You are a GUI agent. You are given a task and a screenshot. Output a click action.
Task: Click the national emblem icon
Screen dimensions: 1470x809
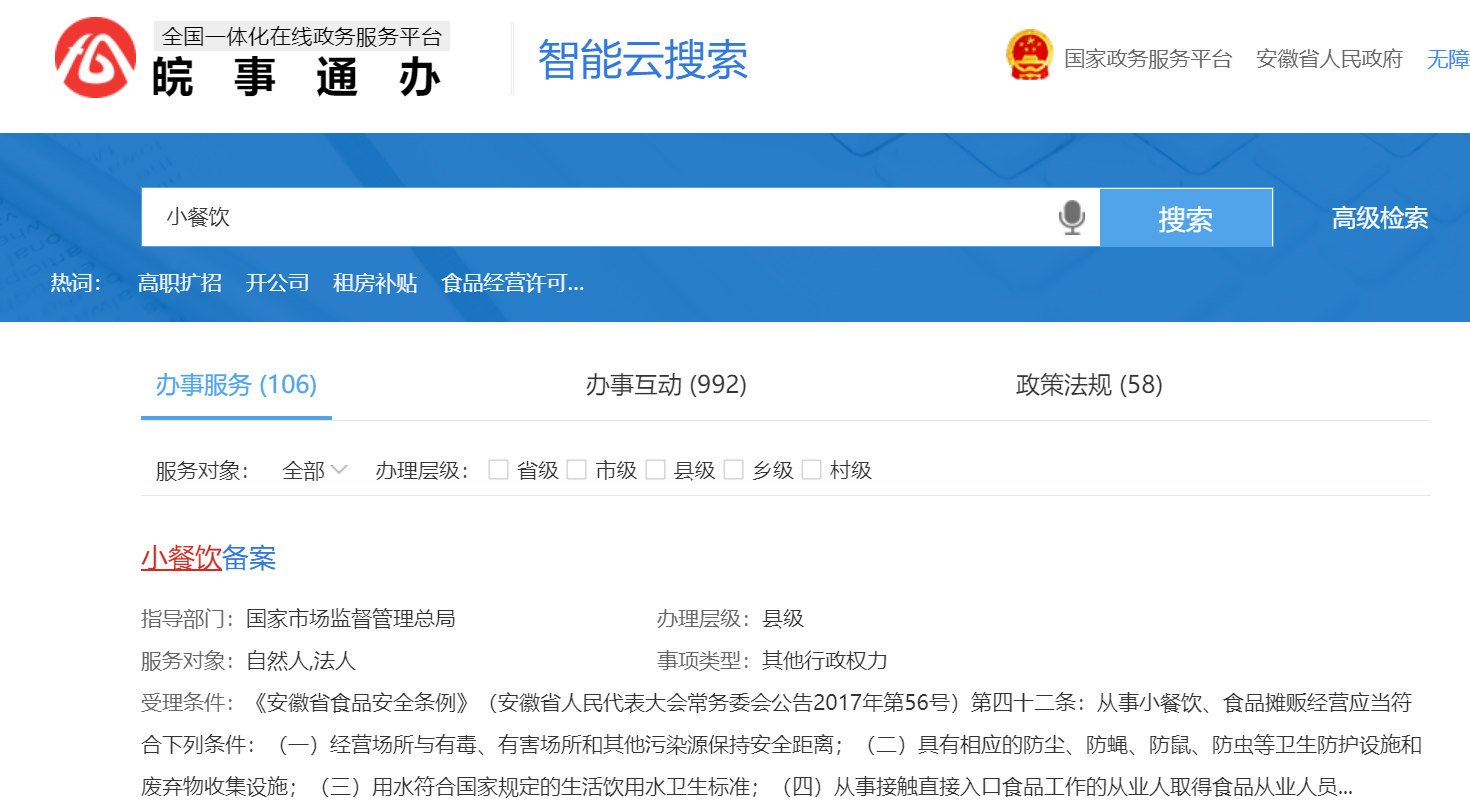[1029, 56]
